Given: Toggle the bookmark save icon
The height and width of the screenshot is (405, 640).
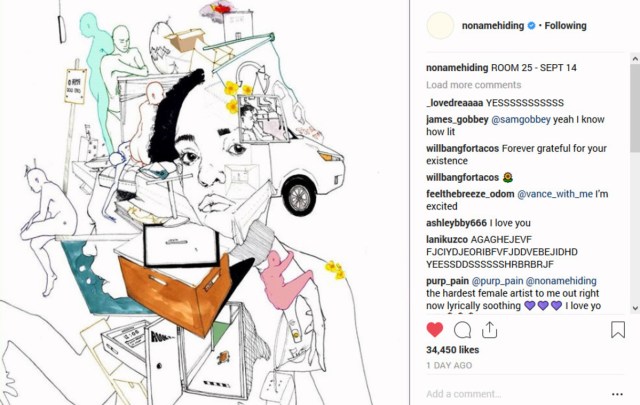Looking at the screenshot, I should [618, 329].
